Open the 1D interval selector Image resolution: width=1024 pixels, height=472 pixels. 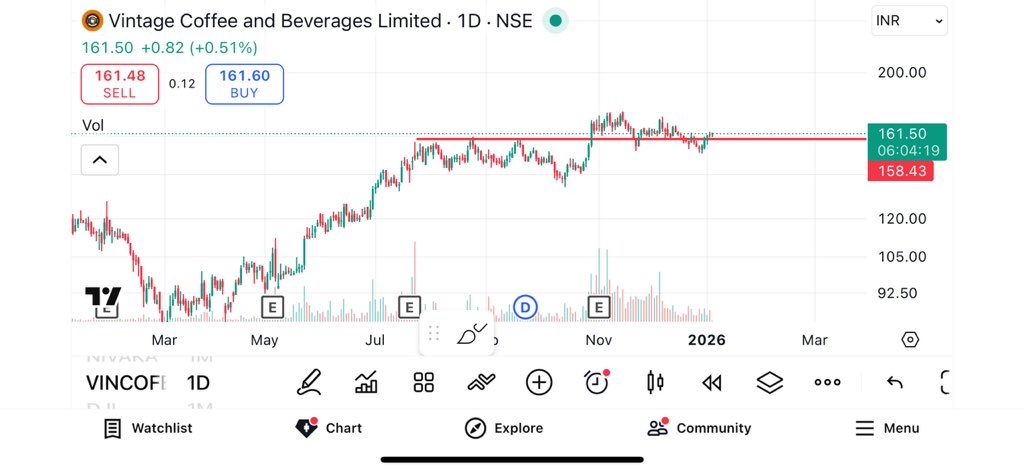pyautogui.click(x=198, y=383)
